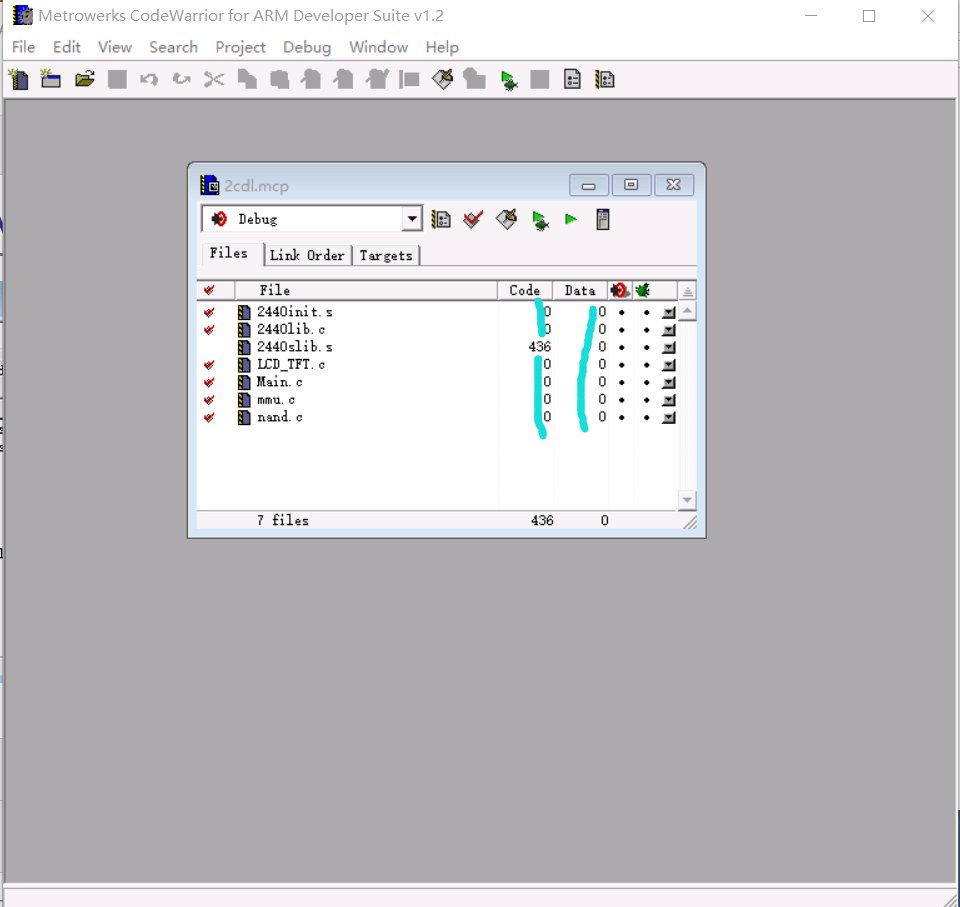Open the popup arrow for Main.c row

point(669,383)
